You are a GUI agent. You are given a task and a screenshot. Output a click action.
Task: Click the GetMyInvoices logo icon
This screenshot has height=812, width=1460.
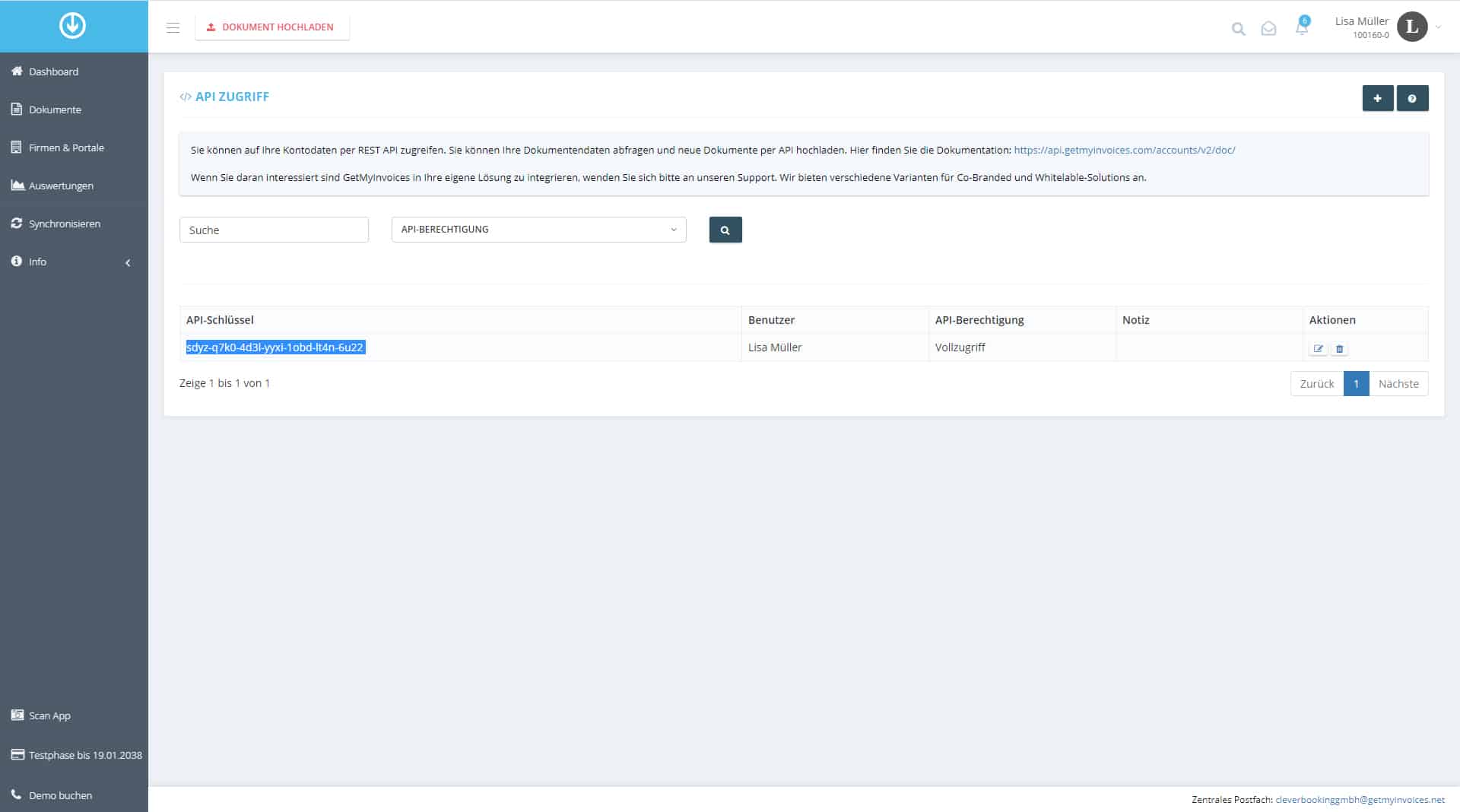(72, 26)
